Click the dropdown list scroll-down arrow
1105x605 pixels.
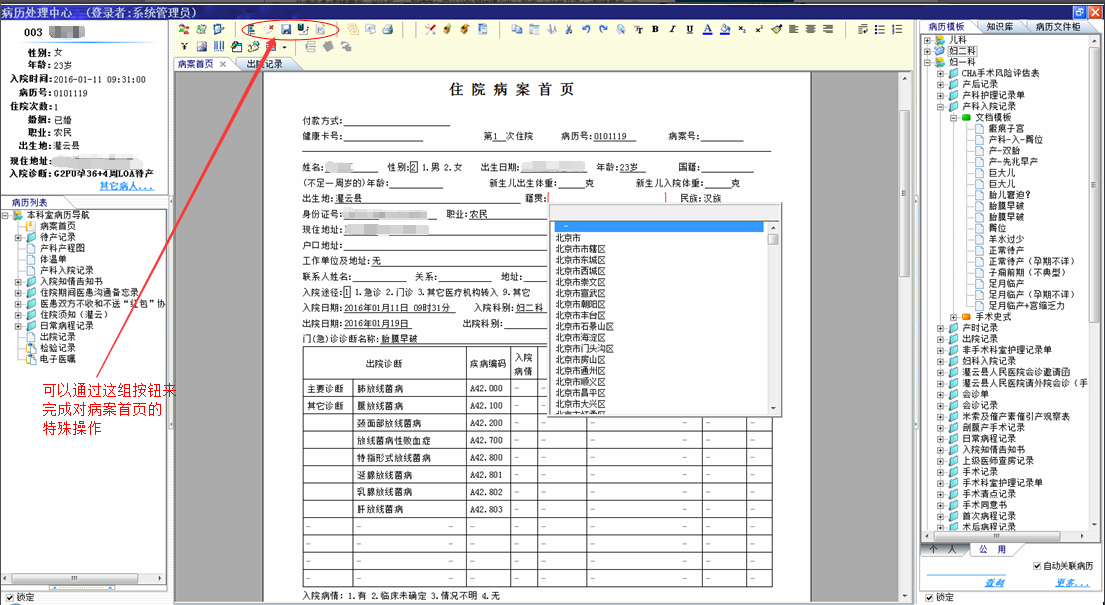(773, 408)
